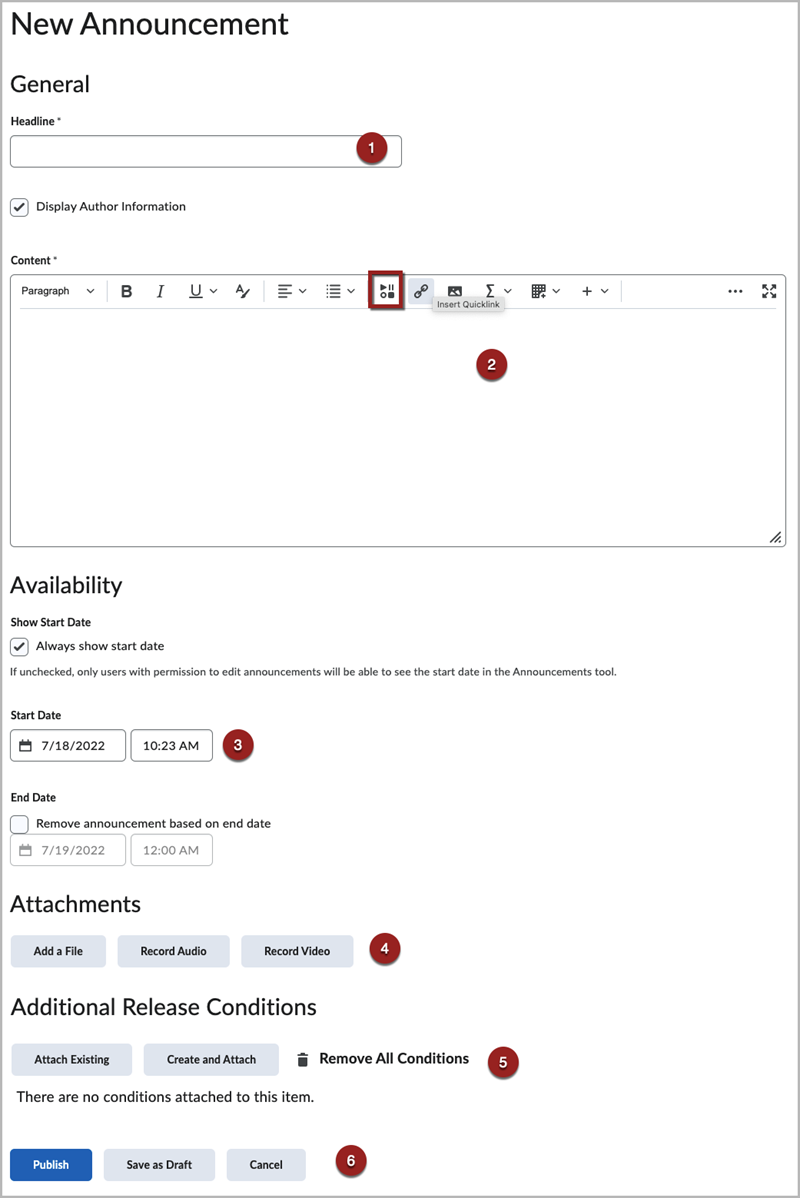Toggle Display Author Information checkbox
Viewport: 800px width, 1198px height.
click(x=19, y=207)
